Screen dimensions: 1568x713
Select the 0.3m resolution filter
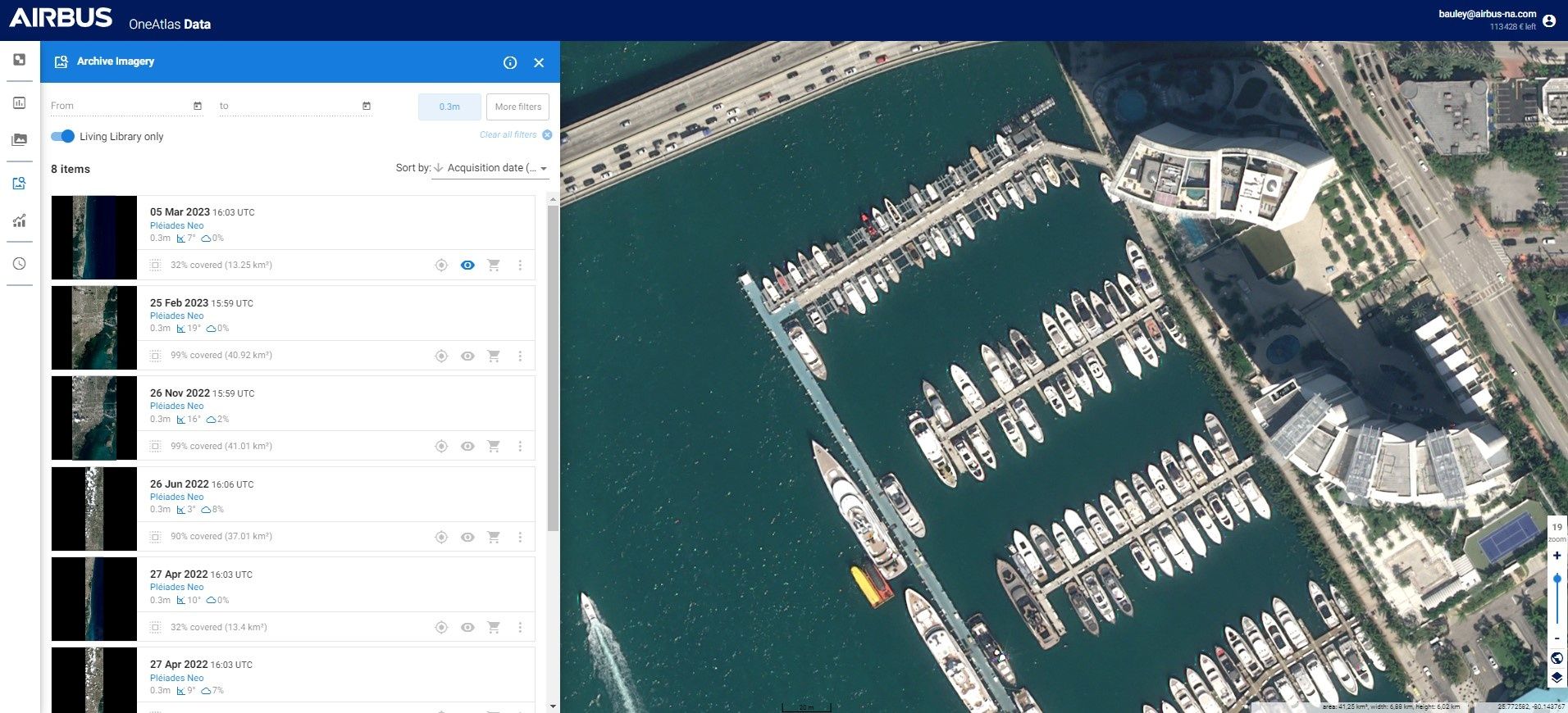pyautogui.click(x=449, y=107)
